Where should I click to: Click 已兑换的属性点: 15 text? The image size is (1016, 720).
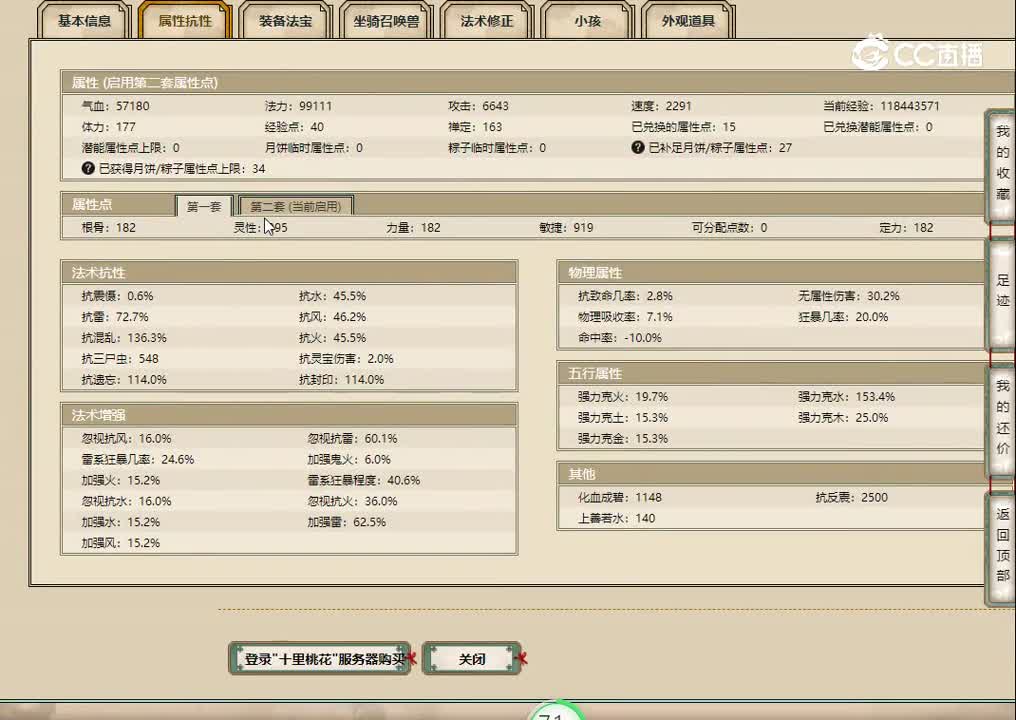pos(684,126)
